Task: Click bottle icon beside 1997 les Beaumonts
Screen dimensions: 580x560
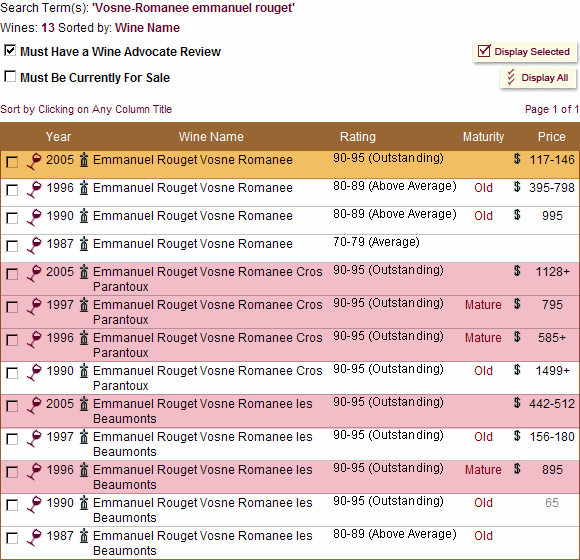Action: [84, 436]
